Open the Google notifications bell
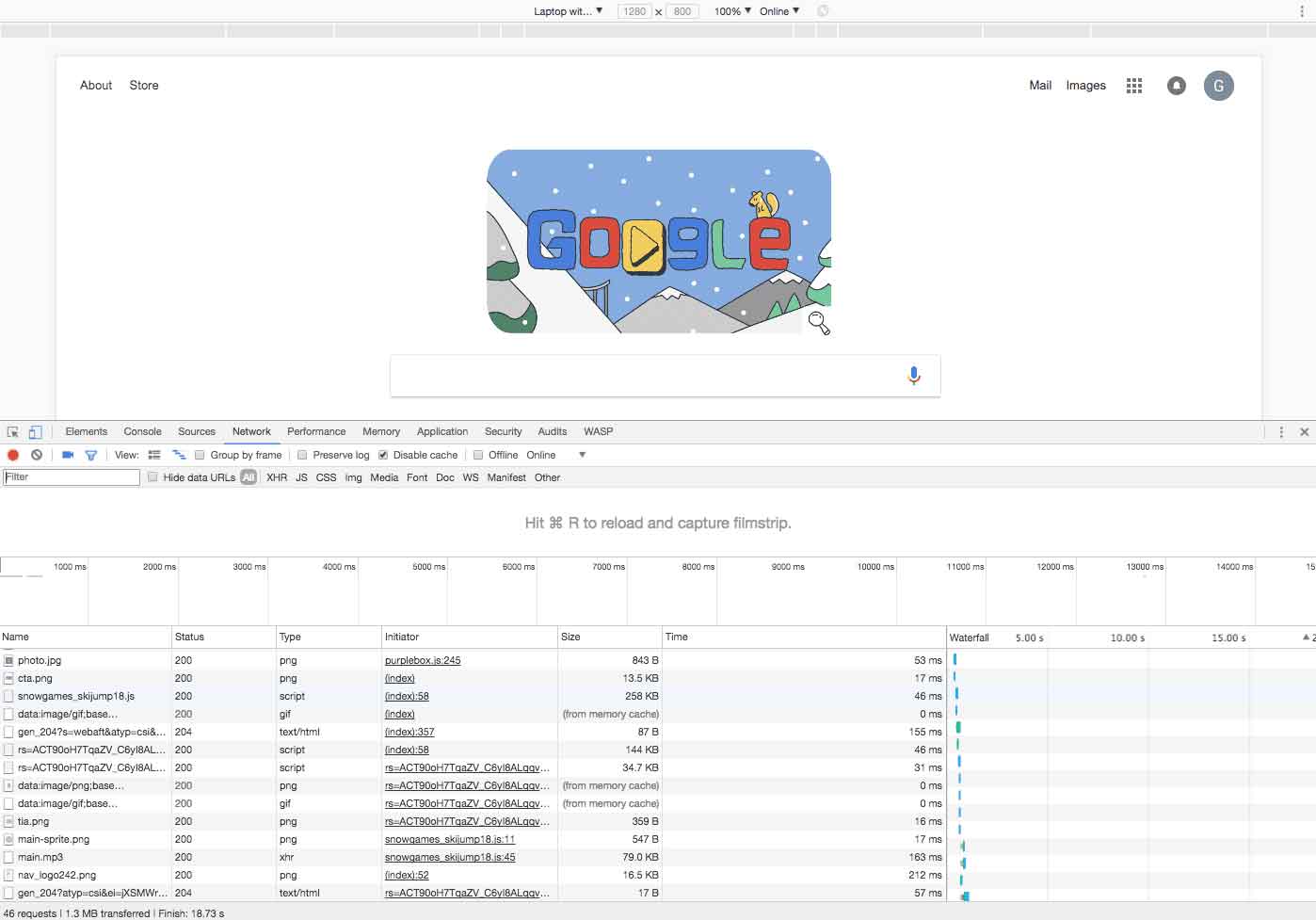 click(x=1176, y=86)
